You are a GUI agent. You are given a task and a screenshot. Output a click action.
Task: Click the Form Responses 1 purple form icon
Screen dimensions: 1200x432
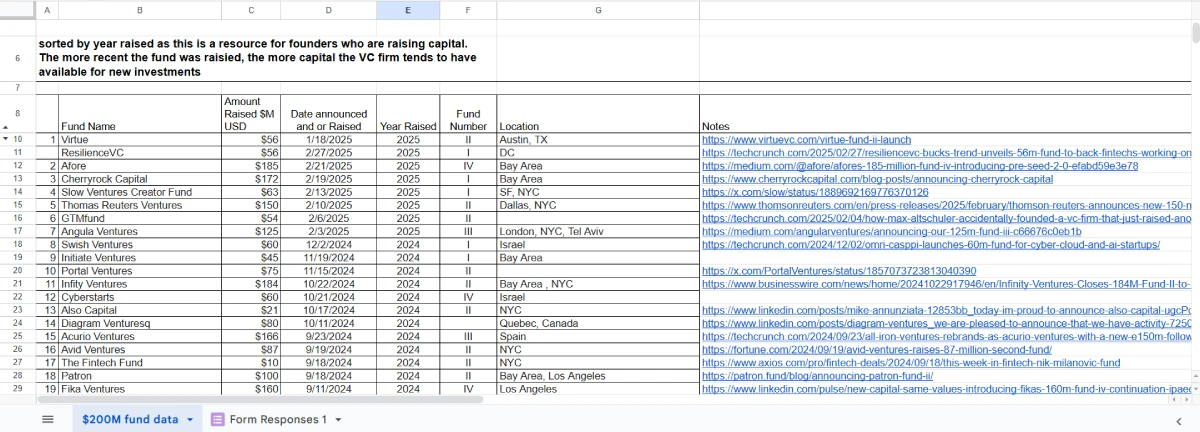pos(218,419)
